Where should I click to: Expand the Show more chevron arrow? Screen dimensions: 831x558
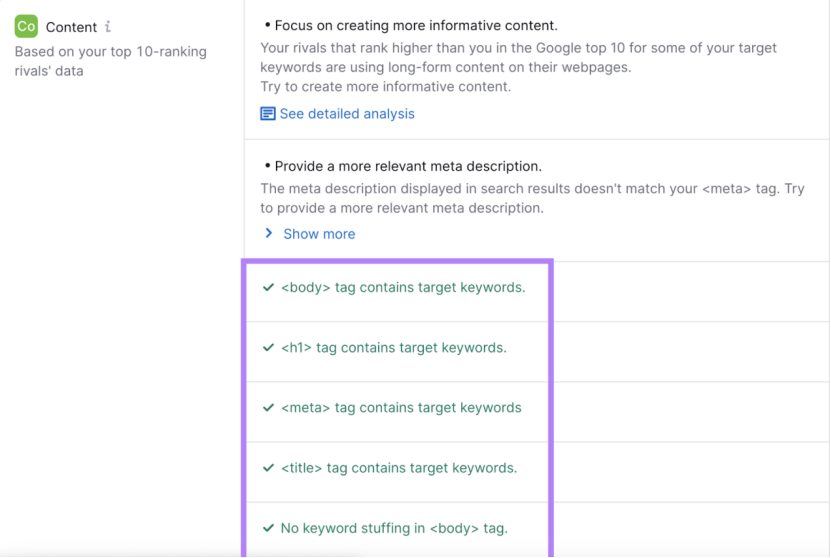pos(268,233)
